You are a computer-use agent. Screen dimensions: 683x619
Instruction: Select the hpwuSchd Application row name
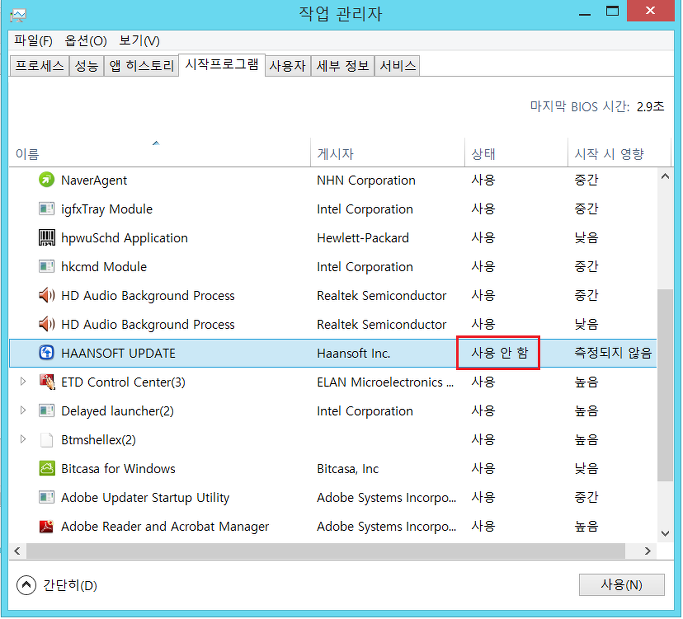[x=124, y=238]
